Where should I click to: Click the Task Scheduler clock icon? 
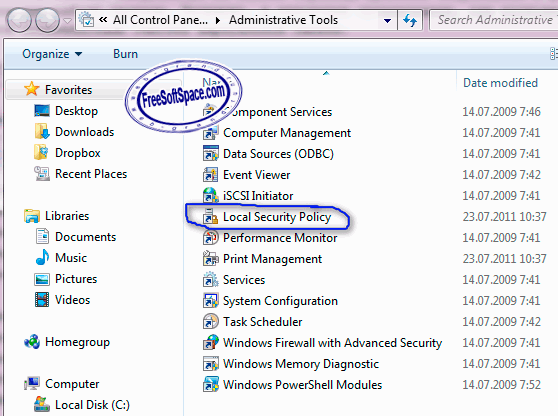pyautogui.click(x=211, y=322)
